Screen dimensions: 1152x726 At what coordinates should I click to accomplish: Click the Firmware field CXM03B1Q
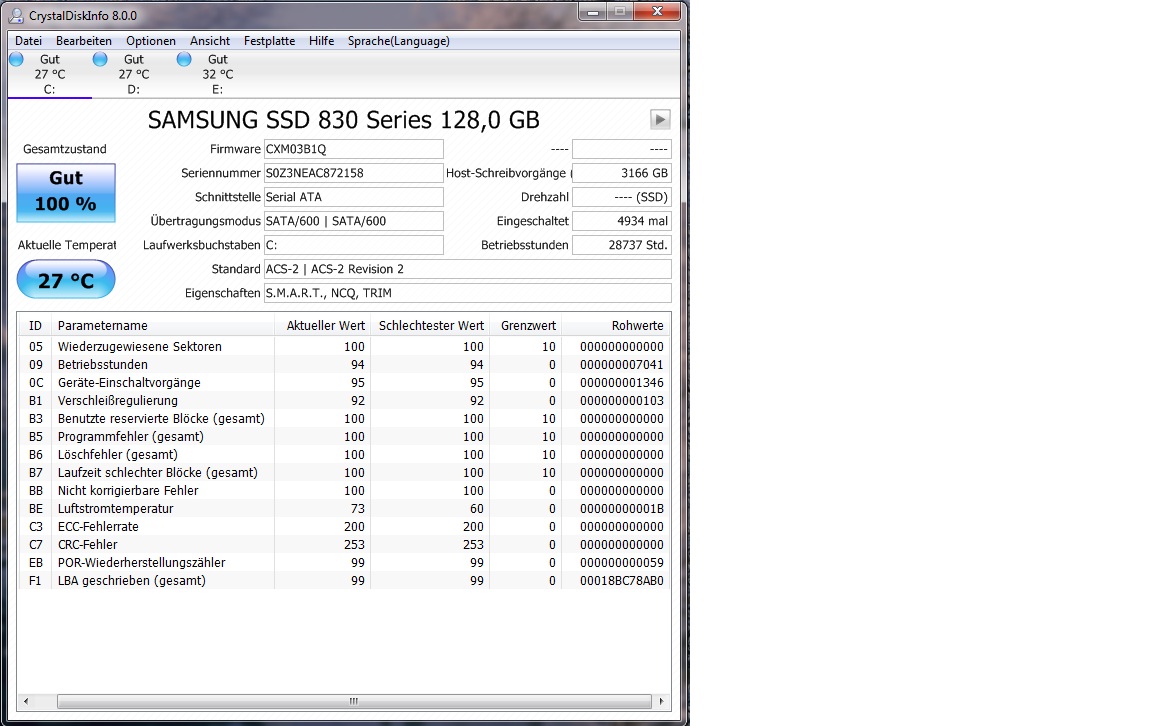(x=353, y=149)
